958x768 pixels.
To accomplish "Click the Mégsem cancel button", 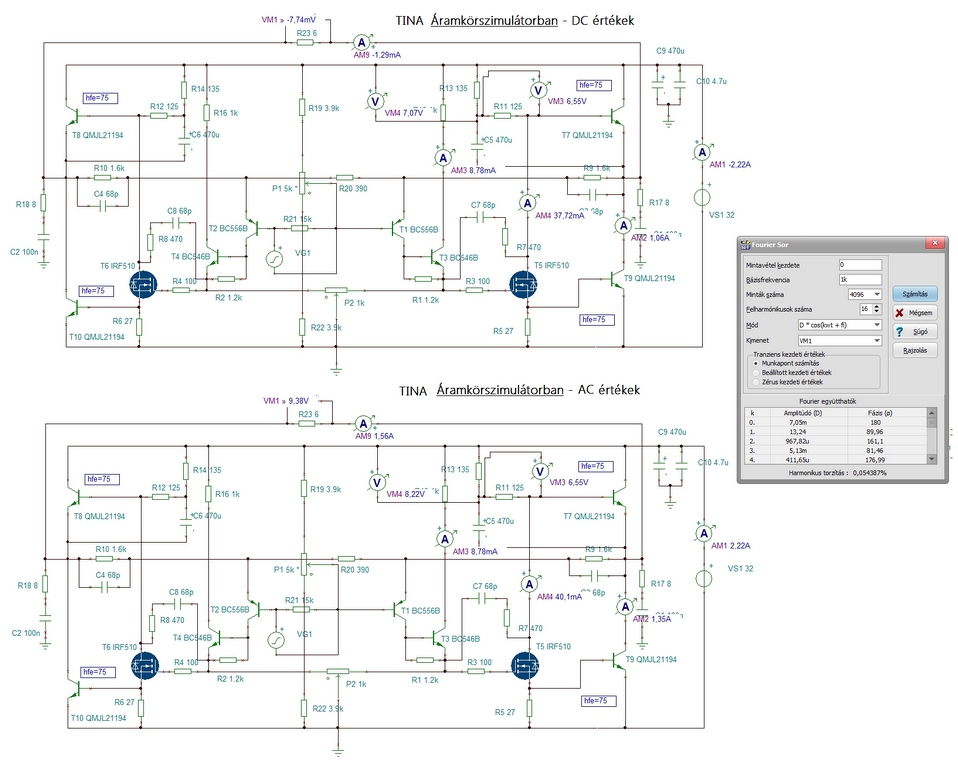I will tap(915, 313).
